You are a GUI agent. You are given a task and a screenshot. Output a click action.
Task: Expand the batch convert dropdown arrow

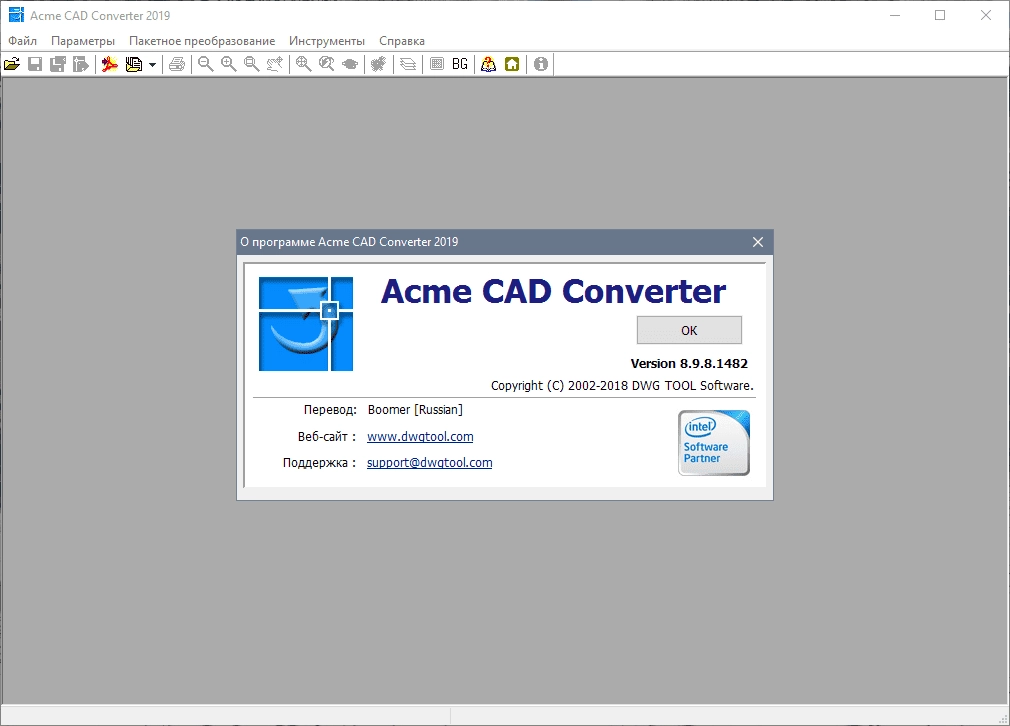(x=152, y=64)
